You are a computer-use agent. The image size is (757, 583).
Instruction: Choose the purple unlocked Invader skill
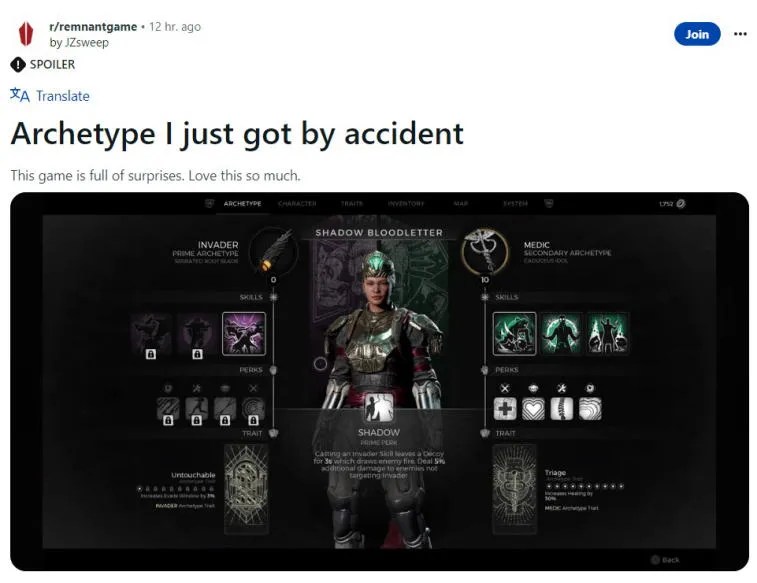244,333
